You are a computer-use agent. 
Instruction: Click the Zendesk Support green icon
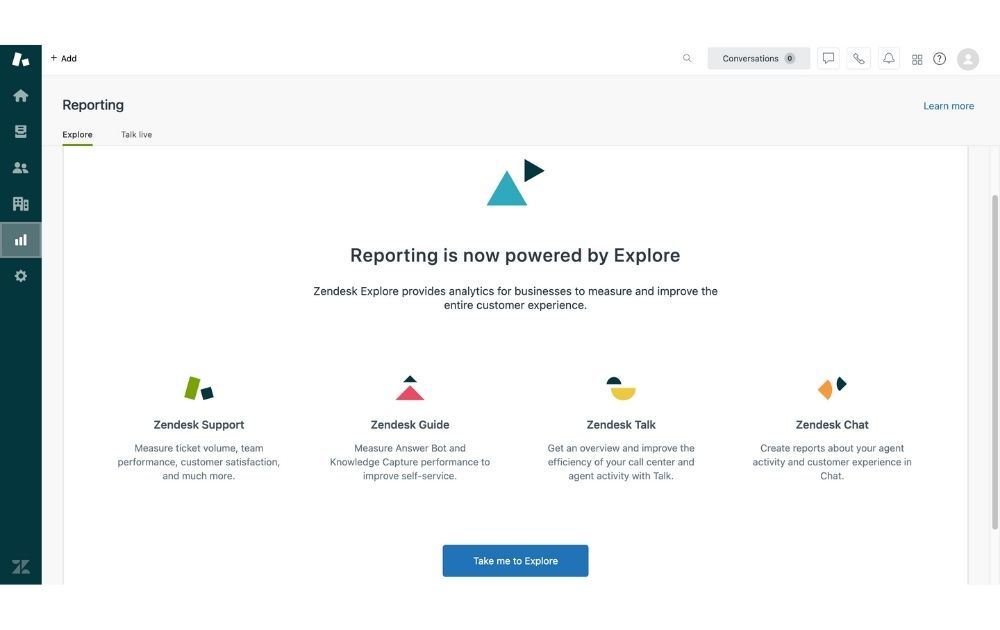click(198, 388)
